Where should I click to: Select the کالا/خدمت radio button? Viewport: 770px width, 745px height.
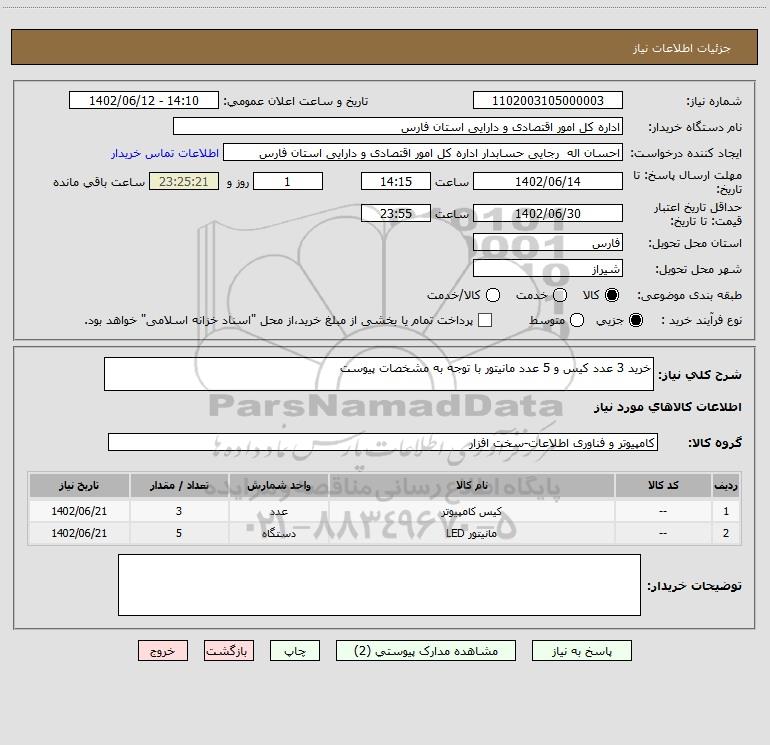coord(493,295)
